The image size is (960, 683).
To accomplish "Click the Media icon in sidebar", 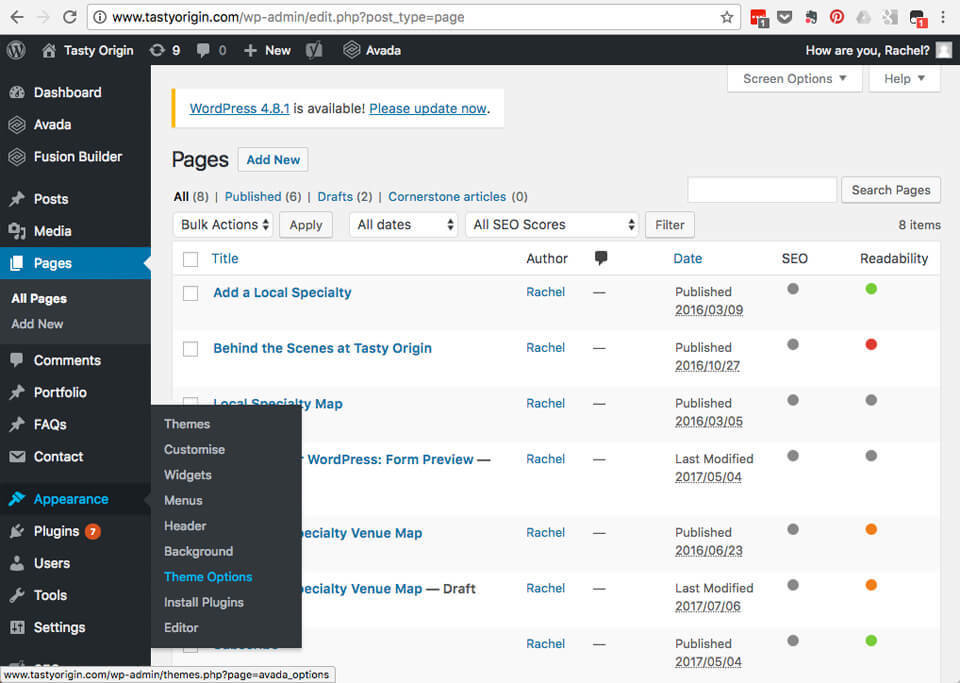I will click(x=17, y=231).
